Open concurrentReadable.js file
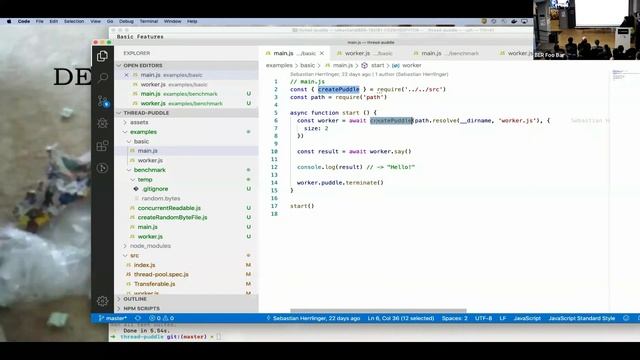The height and width of the screenshot is (360, 640). (169, 208)
